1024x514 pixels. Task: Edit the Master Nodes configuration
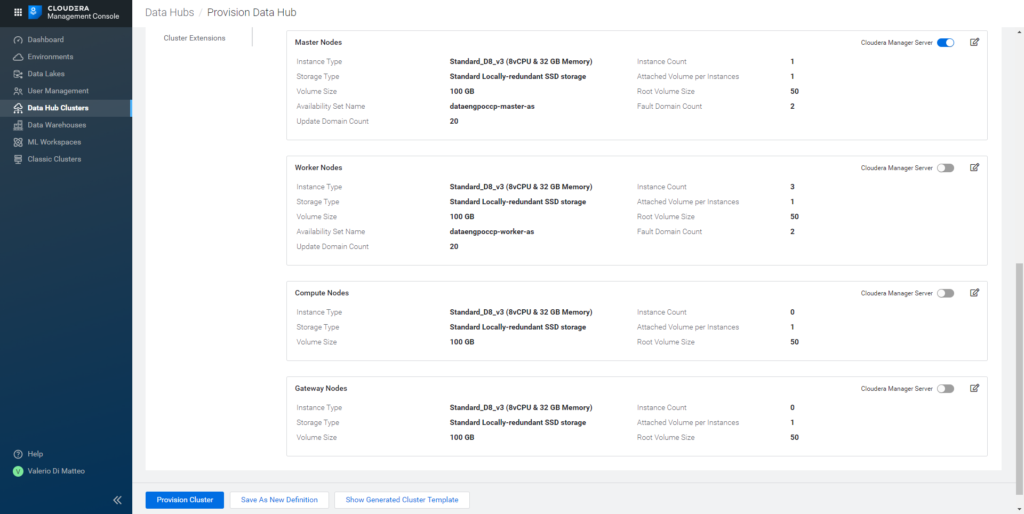[974, 42]
